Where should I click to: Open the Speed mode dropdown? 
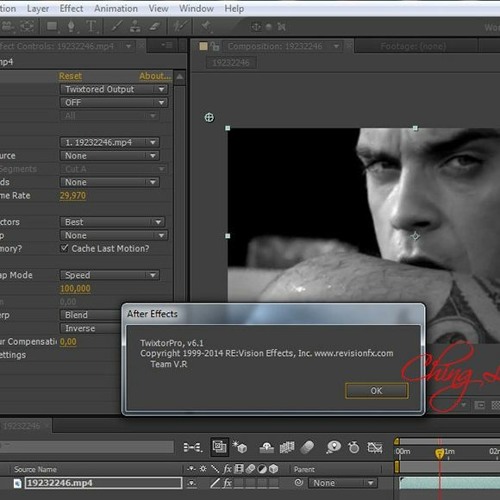110,275
